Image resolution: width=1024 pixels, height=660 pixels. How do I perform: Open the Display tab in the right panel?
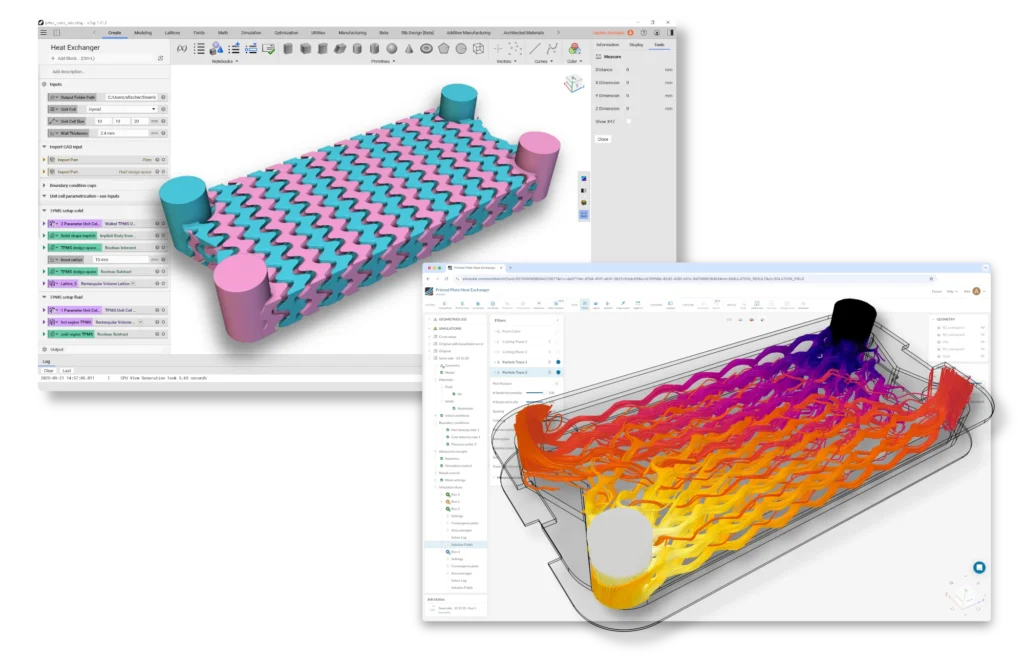pos(636,44)
